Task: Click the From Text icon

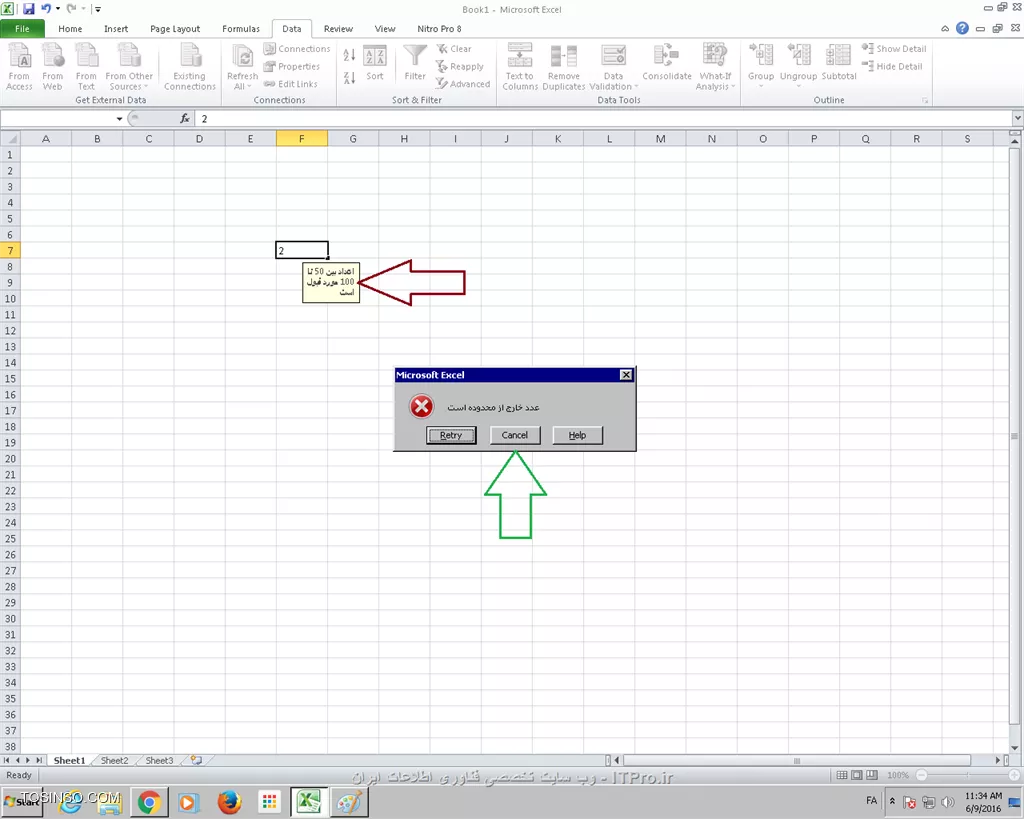Action: [86, 66]
